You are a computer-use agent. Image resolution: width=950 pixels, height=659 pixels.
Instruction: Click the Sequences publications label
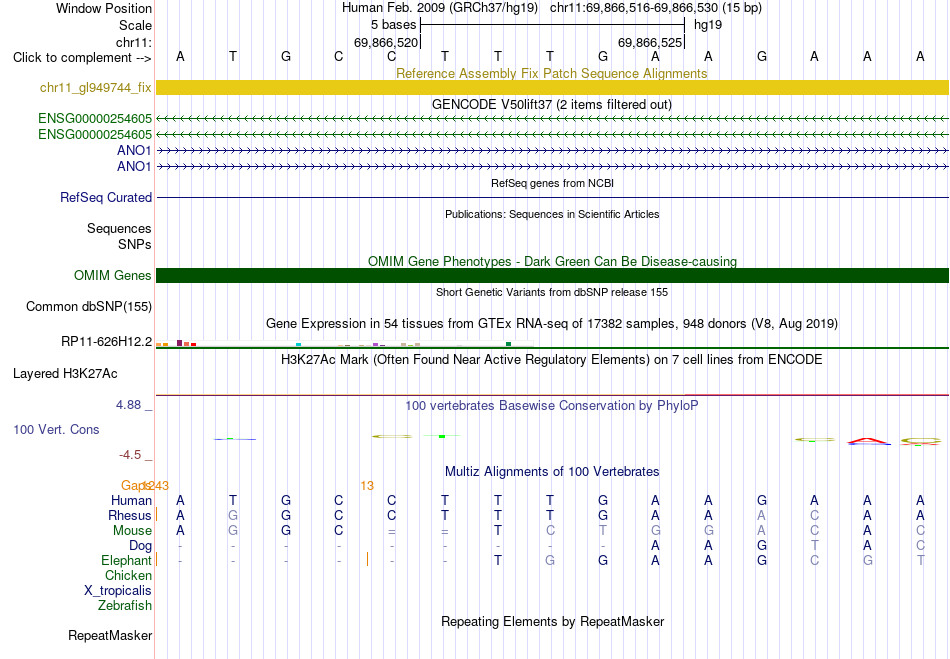tap(119, 228)
